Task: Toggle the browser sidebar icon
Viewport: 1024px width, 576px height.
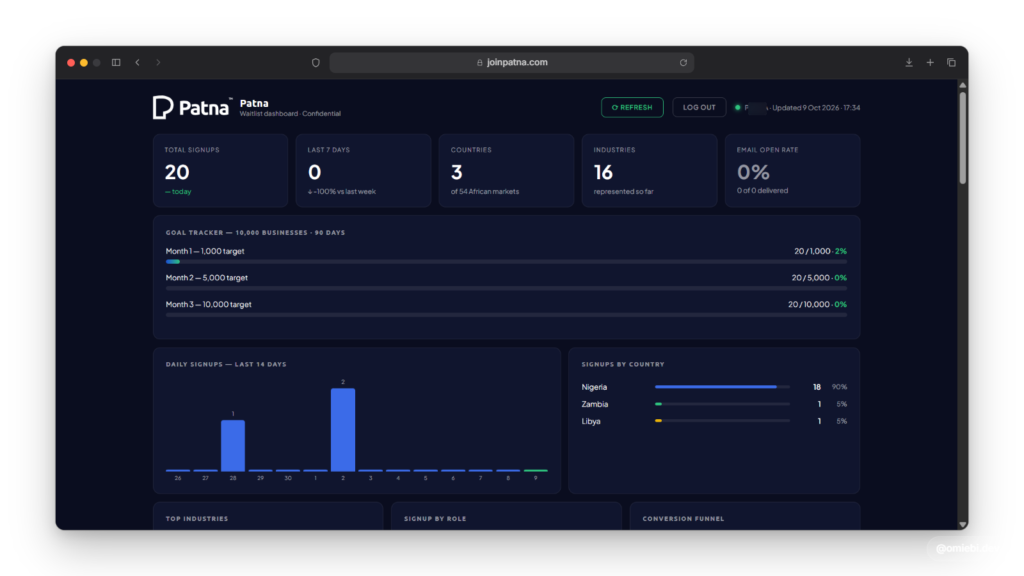Action: (116, 63)
